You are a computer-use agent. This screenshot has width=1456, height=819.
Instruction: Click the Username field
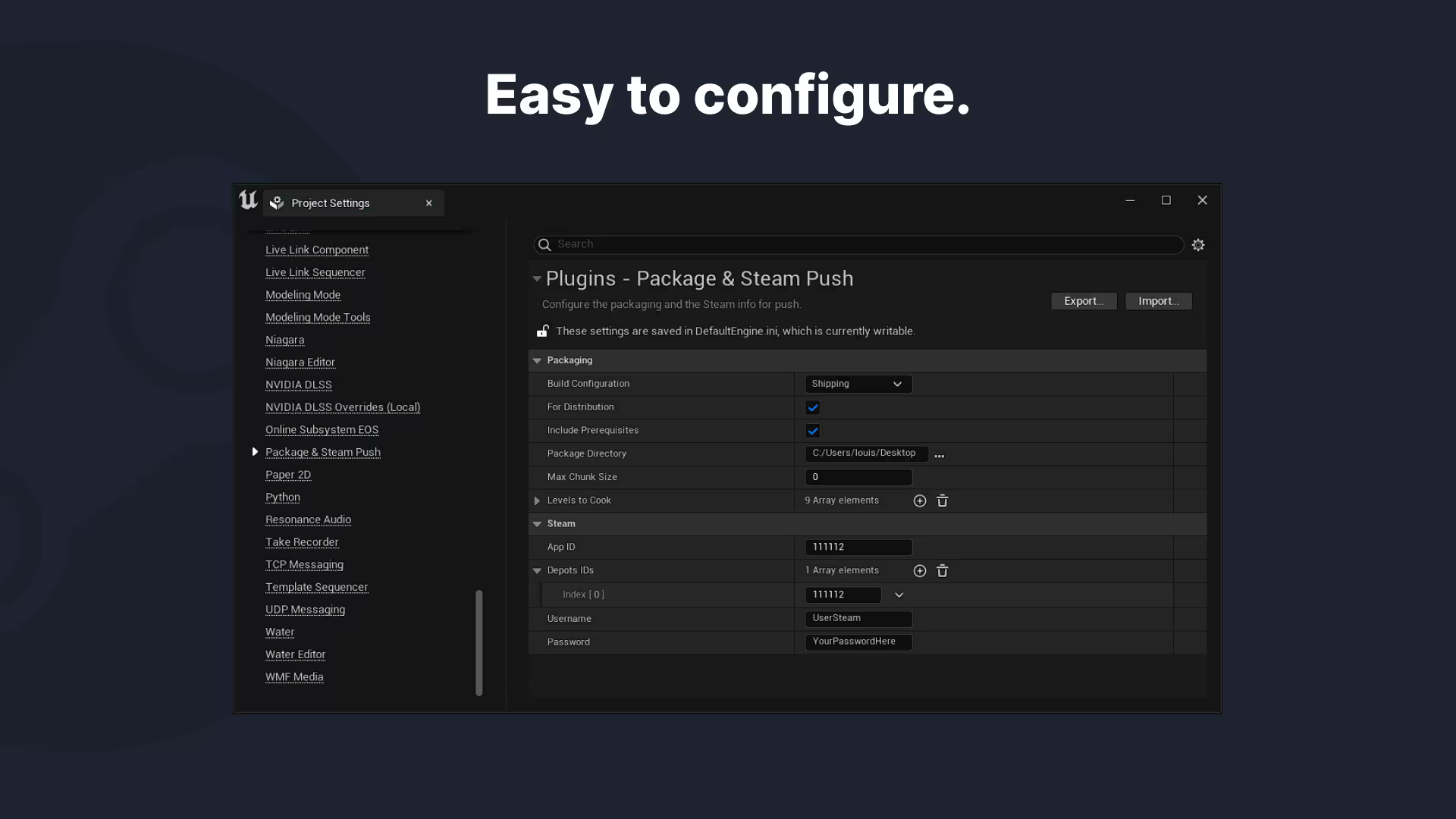pyautogui.click(x=858, y=619)
